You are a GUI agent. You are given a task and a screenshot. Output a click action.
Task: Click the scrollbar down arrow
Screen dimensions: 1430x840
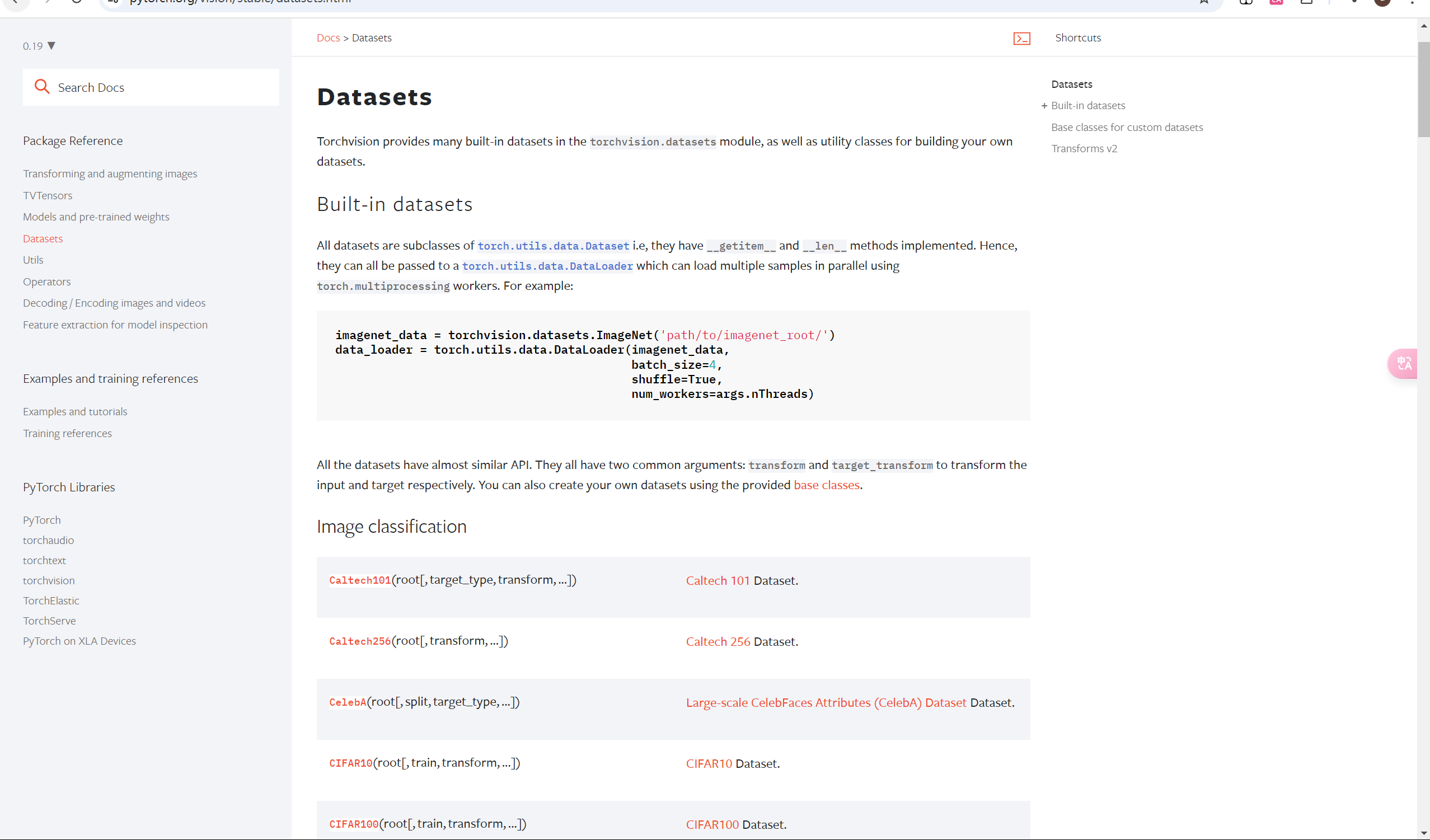[x=1423, y=833]
